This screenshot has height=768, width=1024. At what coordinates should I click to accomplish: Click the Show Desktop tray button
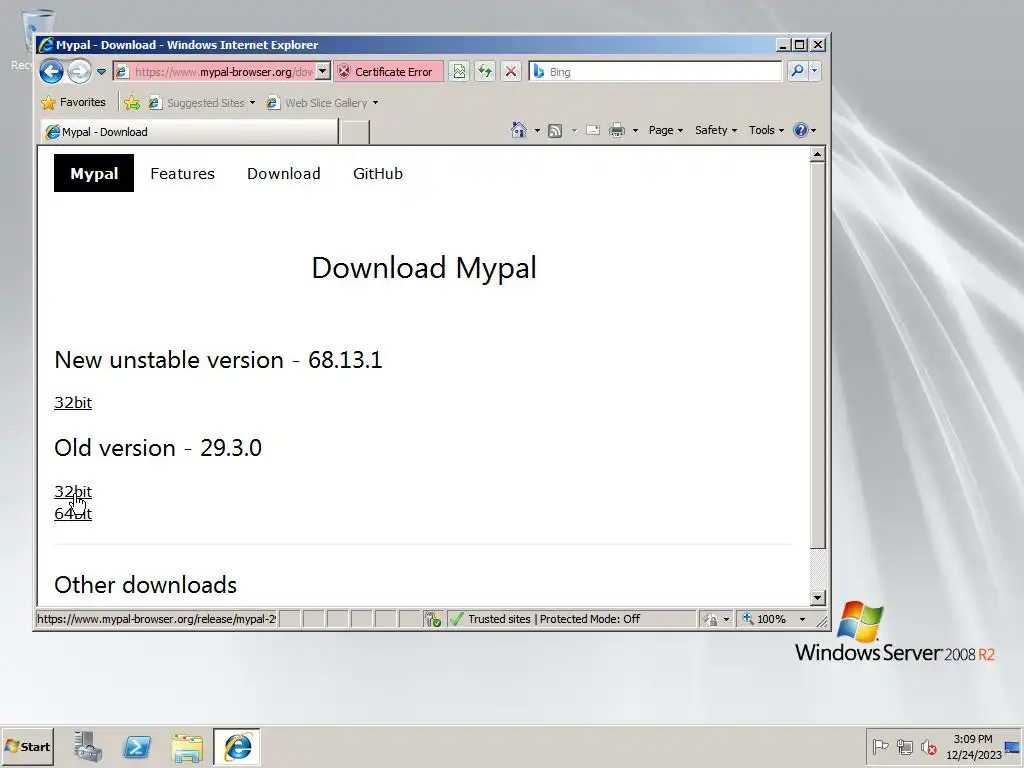(1014, 747)
